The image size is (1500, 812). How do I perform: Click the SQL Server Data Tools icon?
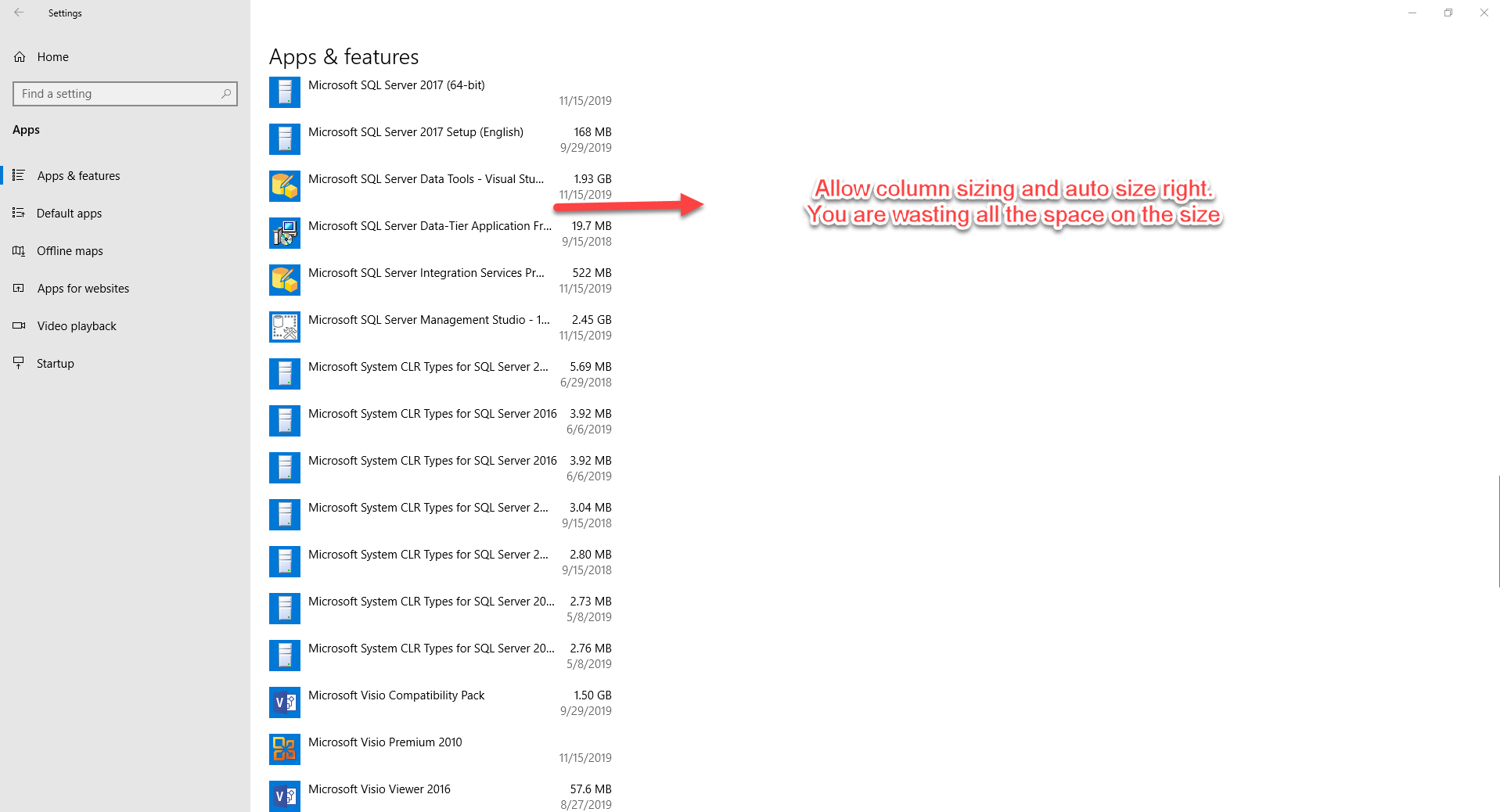[x=285, y=186]
